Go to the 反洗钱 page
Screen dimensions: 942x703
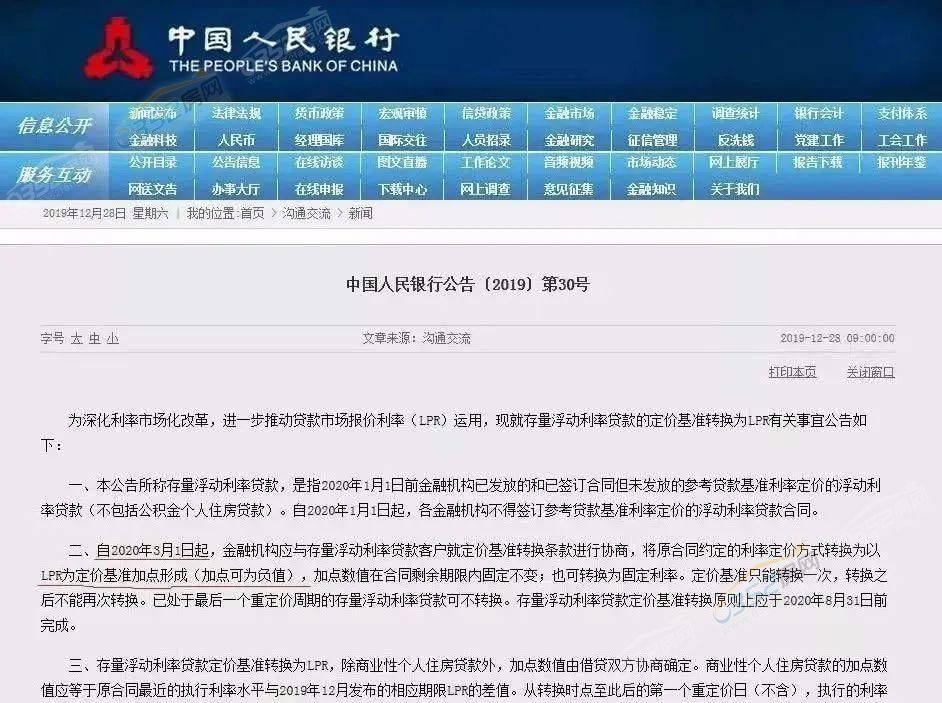click(735, 140)
